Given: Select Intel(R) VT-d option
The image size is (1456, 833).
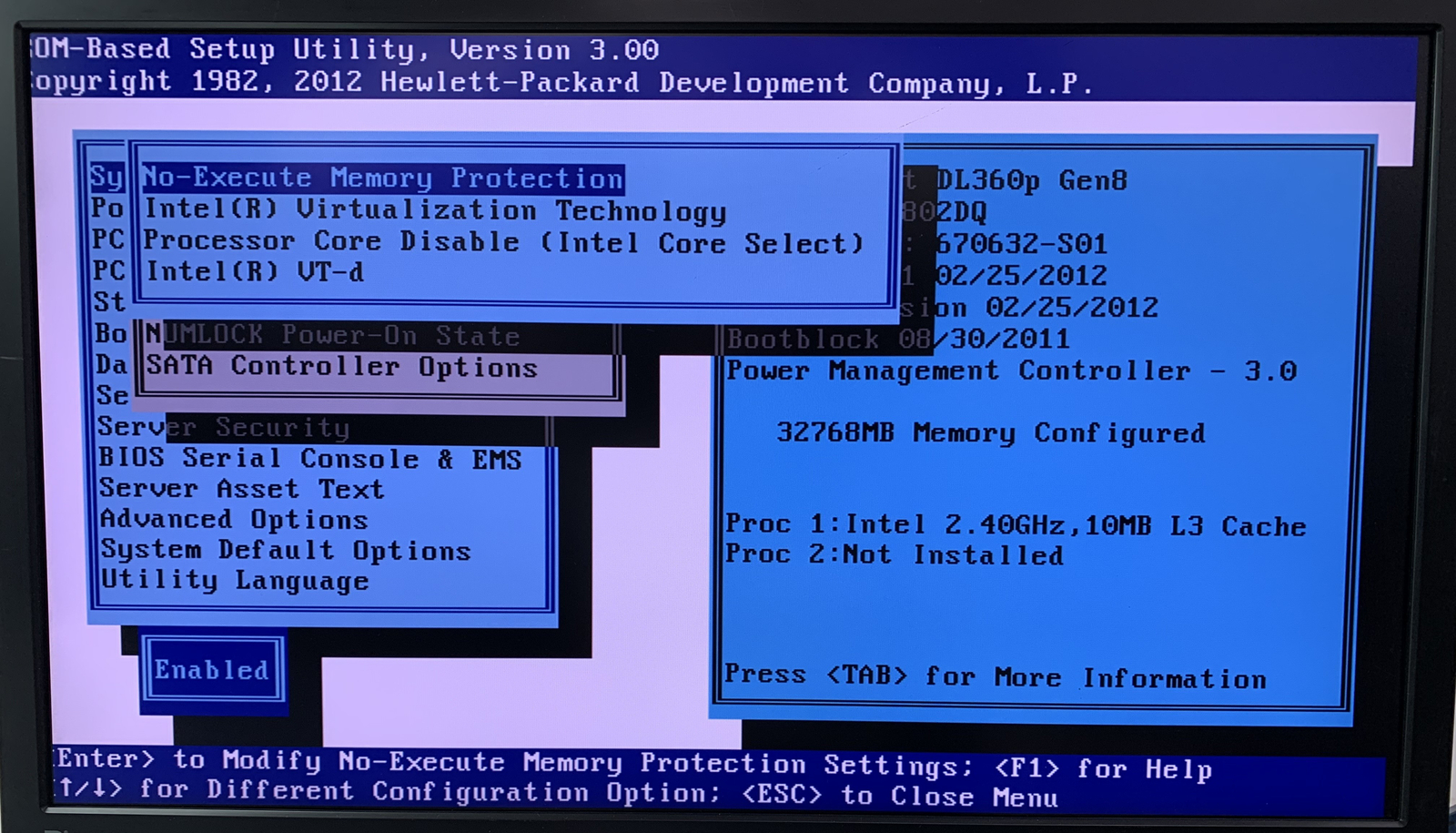Looking at the screenshot, I should (x=254, y=272).
